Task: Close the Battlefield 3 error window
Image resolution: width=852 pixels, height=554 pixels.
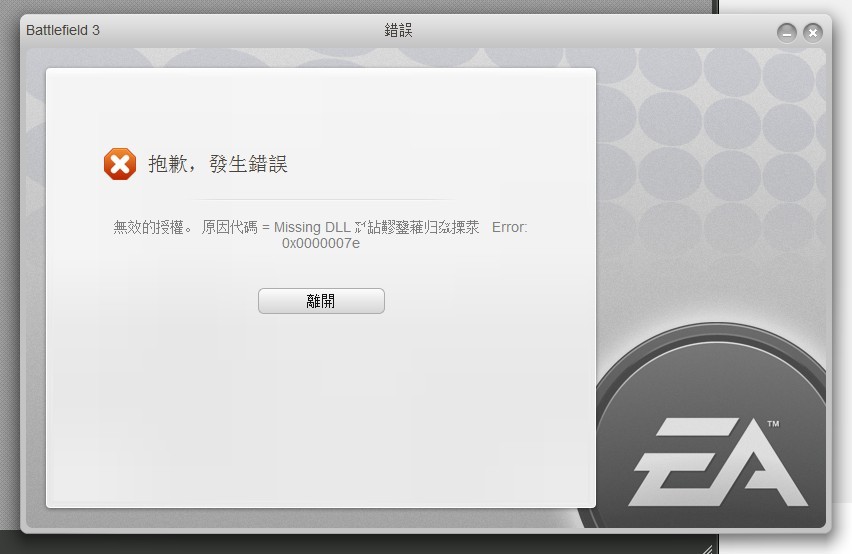Action: tap(813, 33)
